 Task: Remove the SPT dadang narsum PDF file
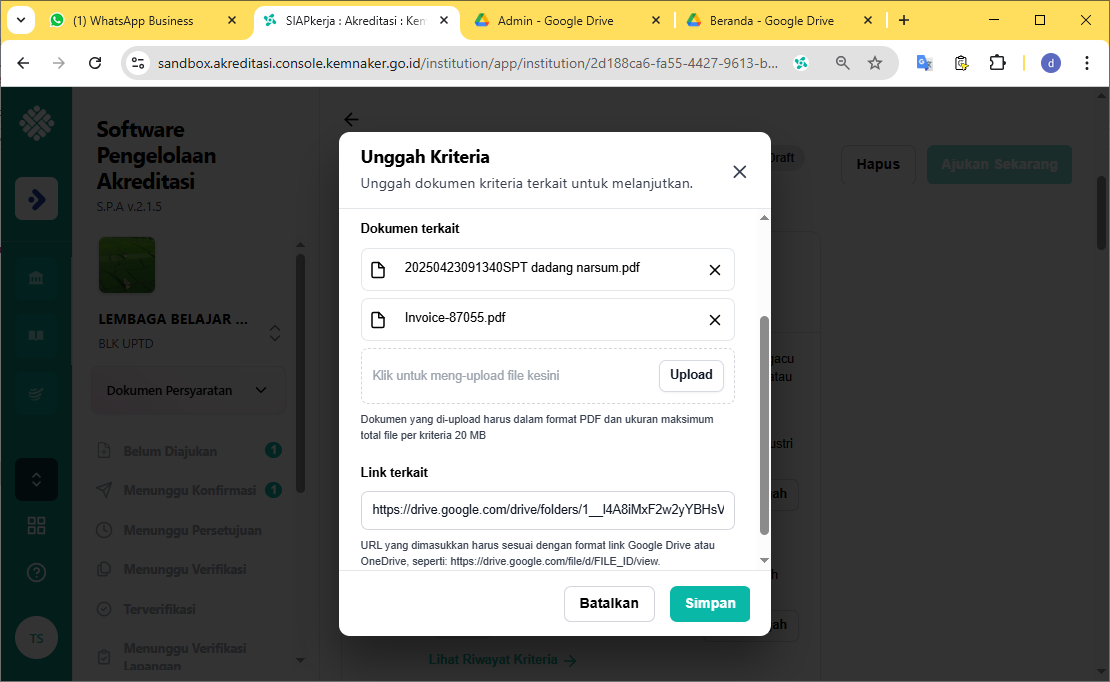714,270
